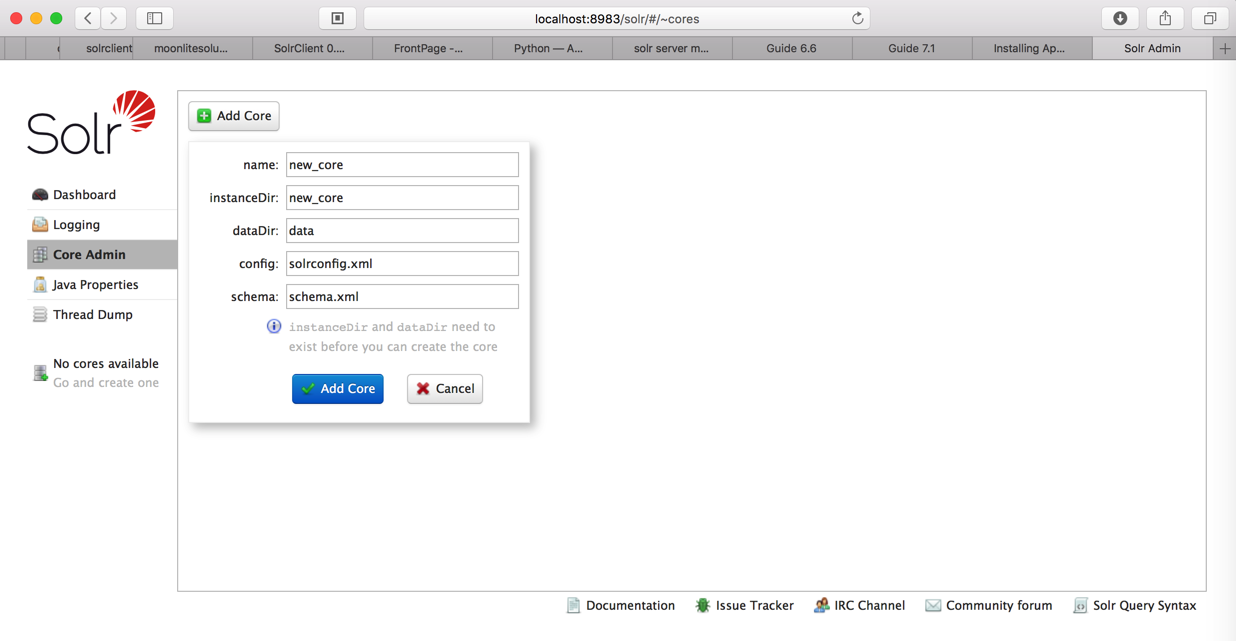Cancel the add core dialog
Viewport: 1236px width, 641px height.
(x=445, y=389)
